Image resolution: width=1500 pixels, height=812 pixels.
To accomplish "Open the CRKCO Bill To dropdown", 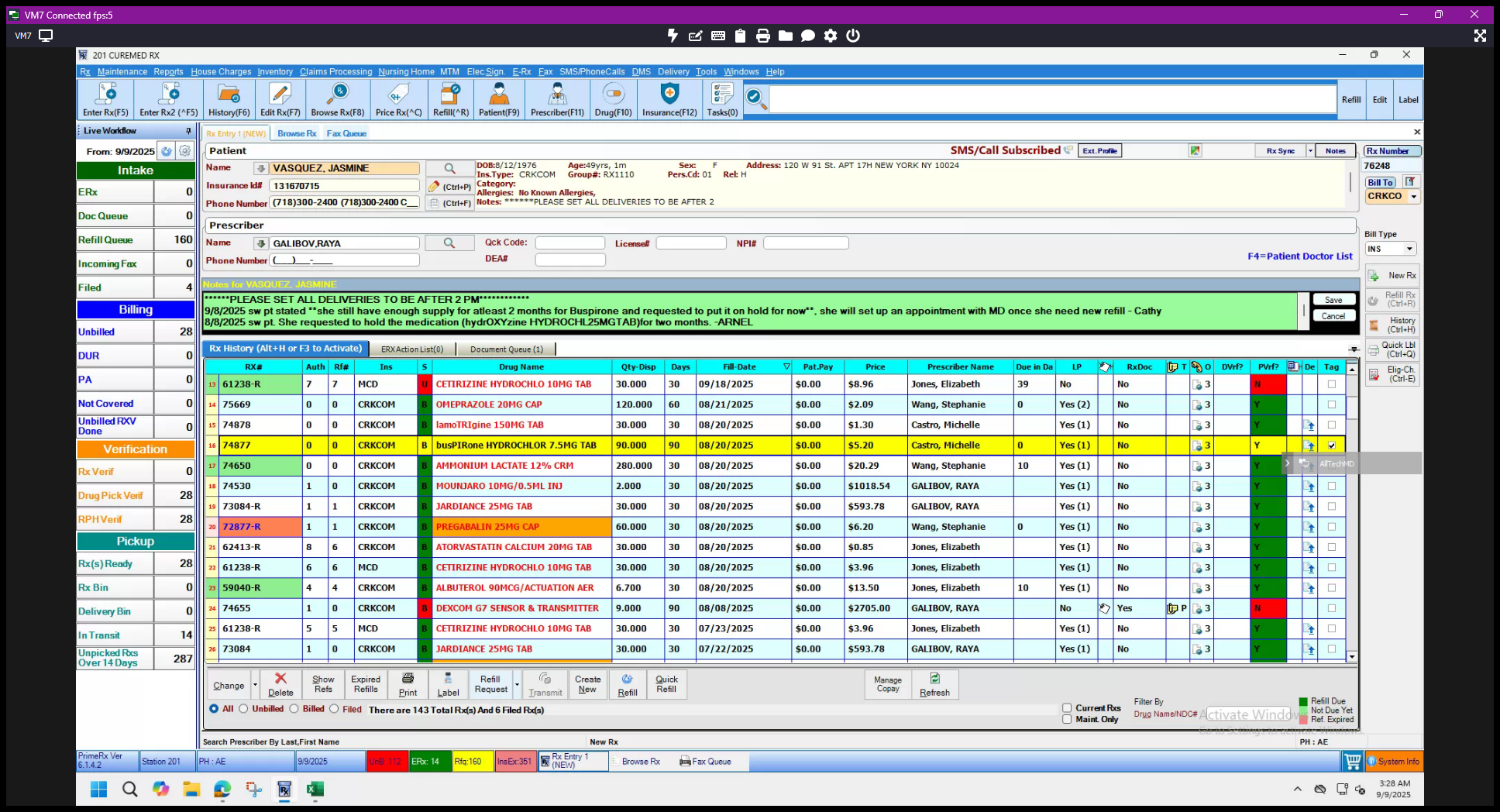I will (1414, 197).
